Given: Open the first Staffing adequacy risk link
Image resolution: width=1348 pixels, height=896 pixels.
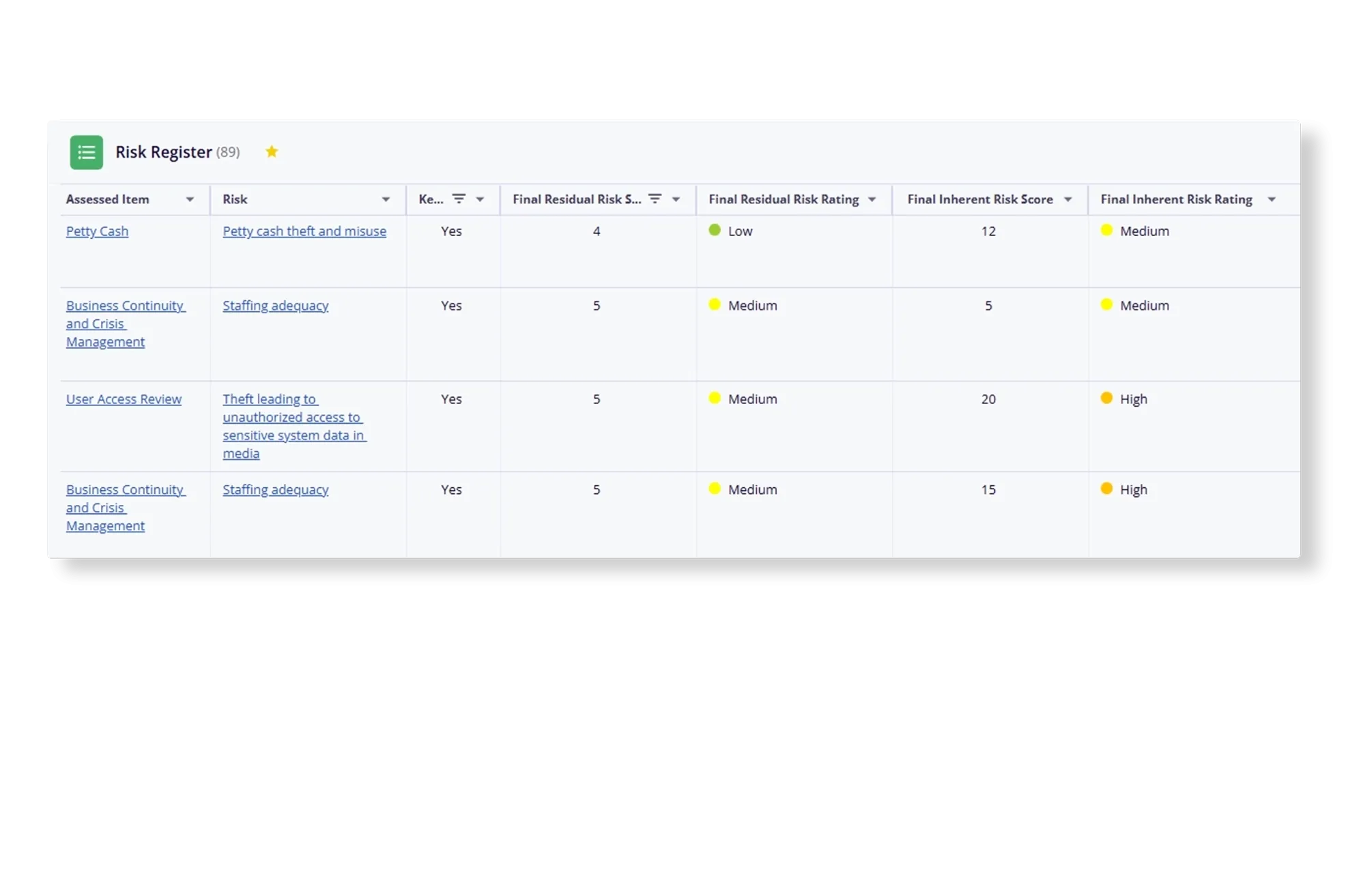Looking at the screenshot, I should (x=275, y=306).
